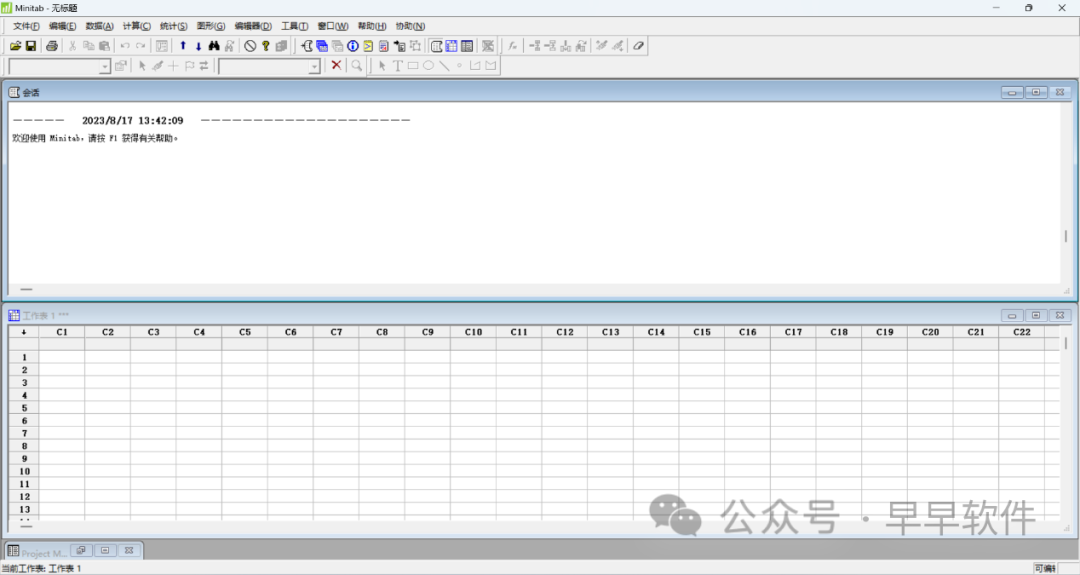
Task: Click the Find binoculars icon
Action: tap(214, 46)
